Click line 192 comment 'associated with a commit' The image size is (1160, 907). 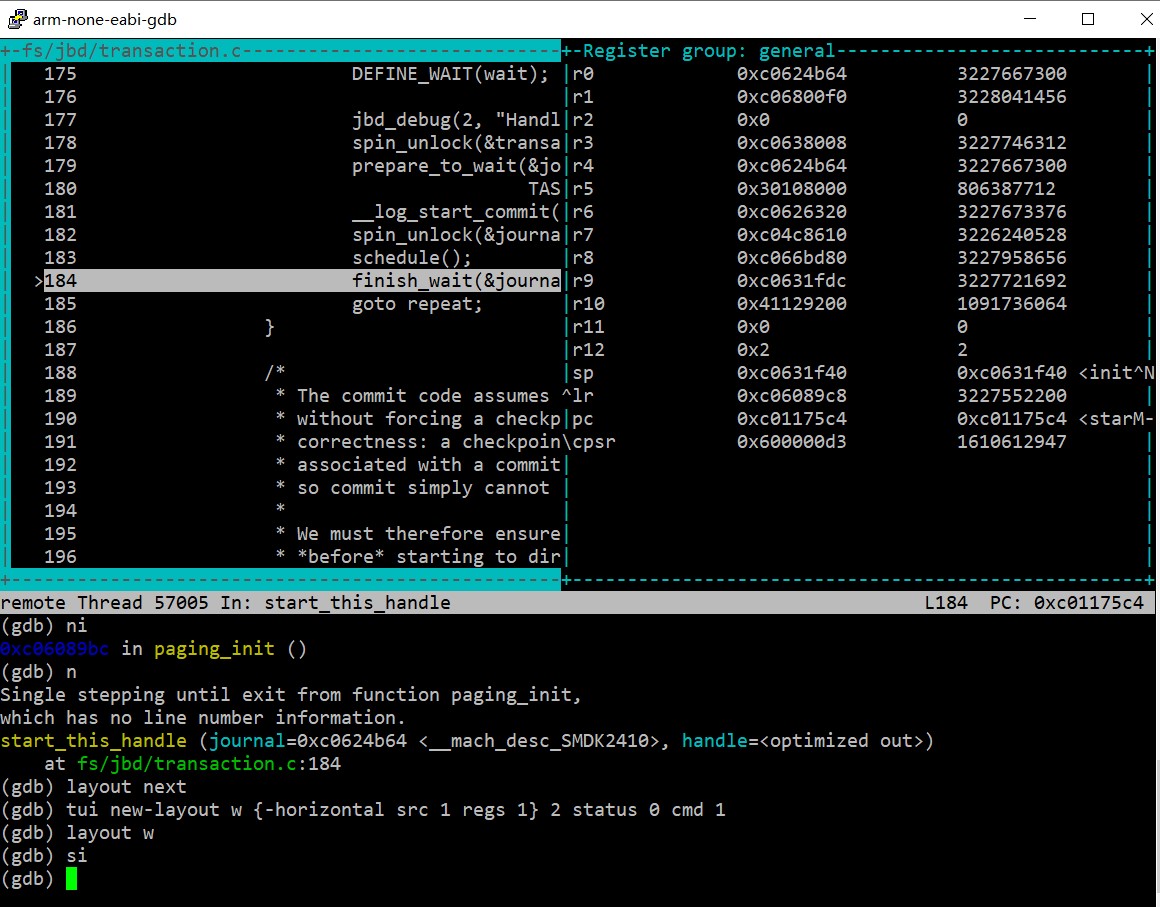[x=428, y=464]
